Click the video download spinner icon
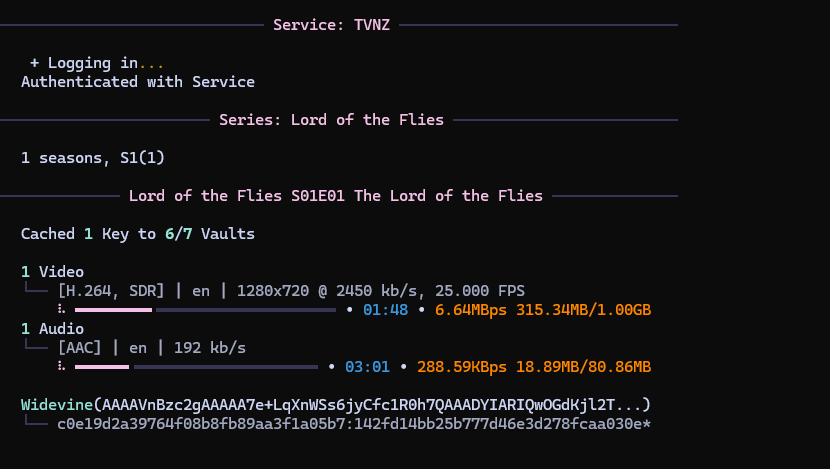 [x=61, y=309]
